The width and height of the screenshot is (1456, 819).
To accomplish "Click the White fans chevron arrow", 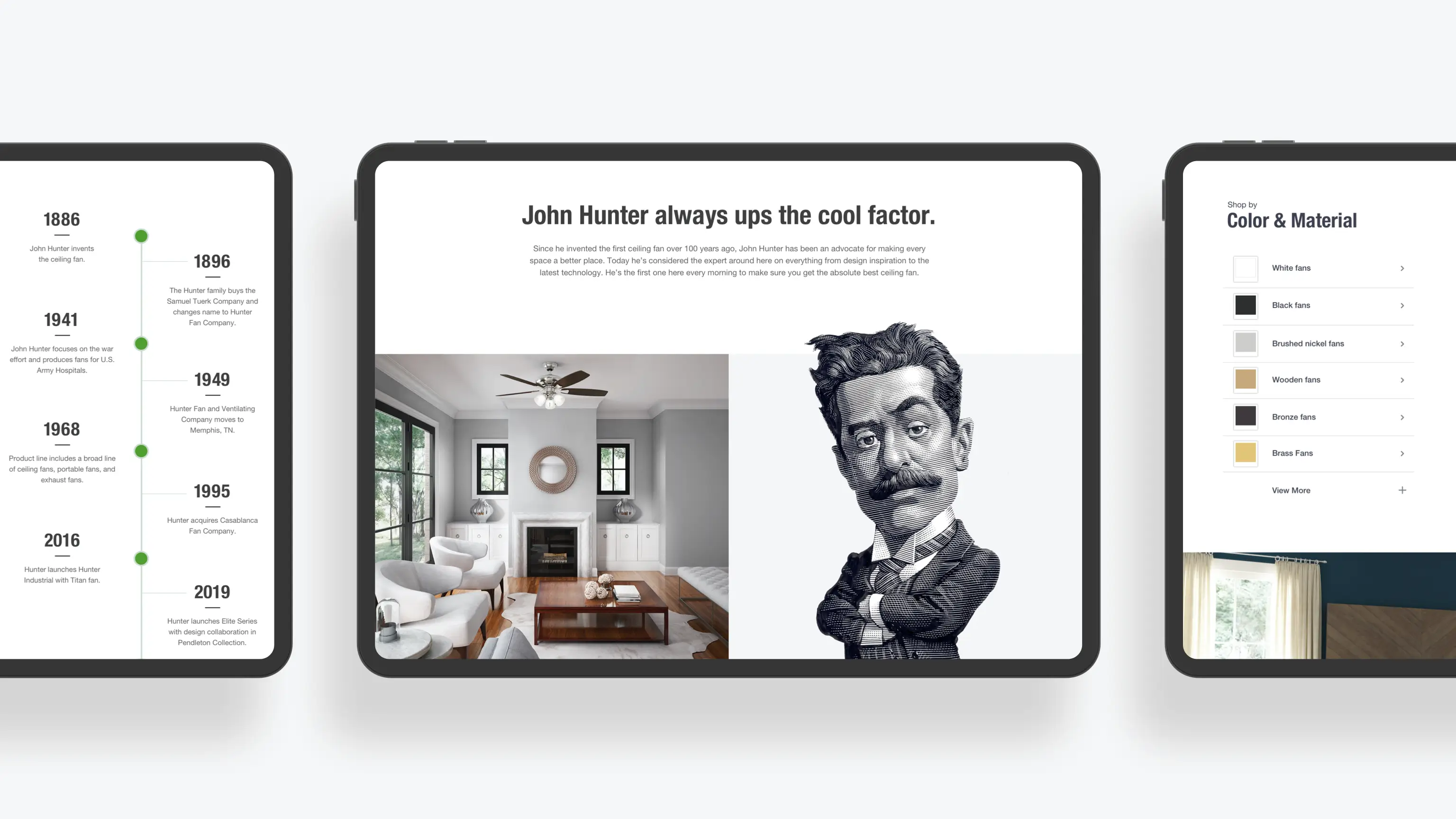I will 1402,268.
